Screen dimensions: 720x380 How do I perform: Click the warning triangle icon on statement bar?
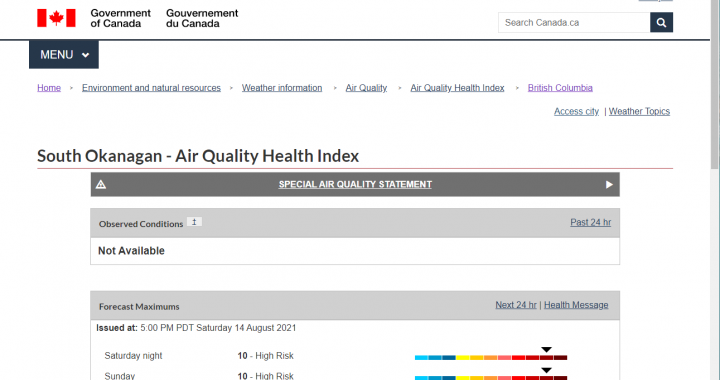pos(101,184)
